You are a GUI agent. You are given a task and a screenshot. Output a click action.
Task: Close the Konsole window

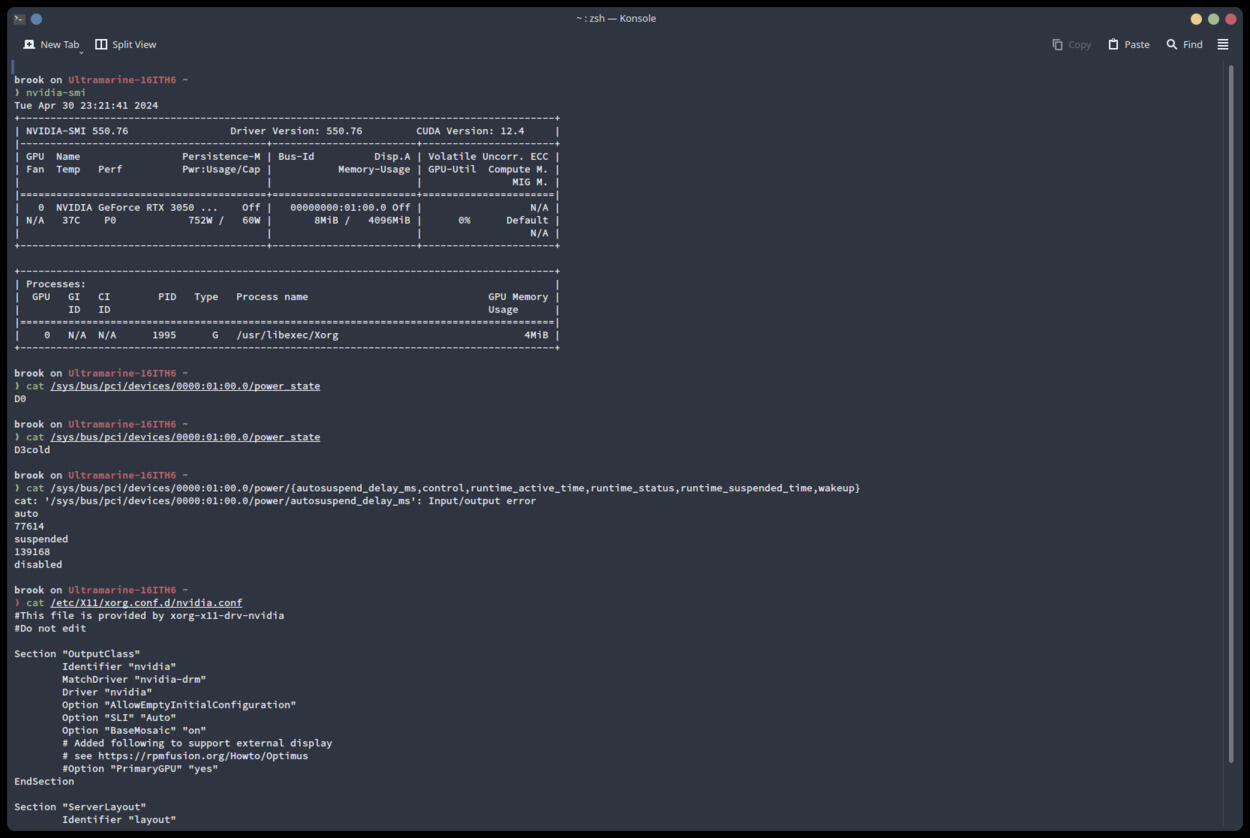[x=1231, y=19]
